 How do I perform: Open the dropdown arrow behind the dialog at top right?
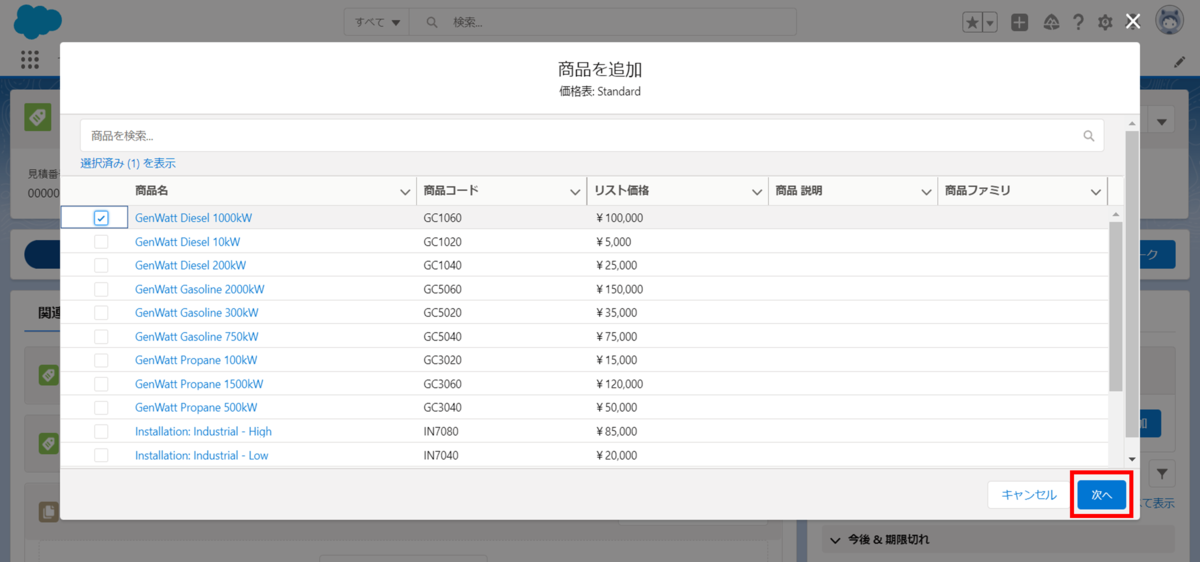coord(1162,122)
